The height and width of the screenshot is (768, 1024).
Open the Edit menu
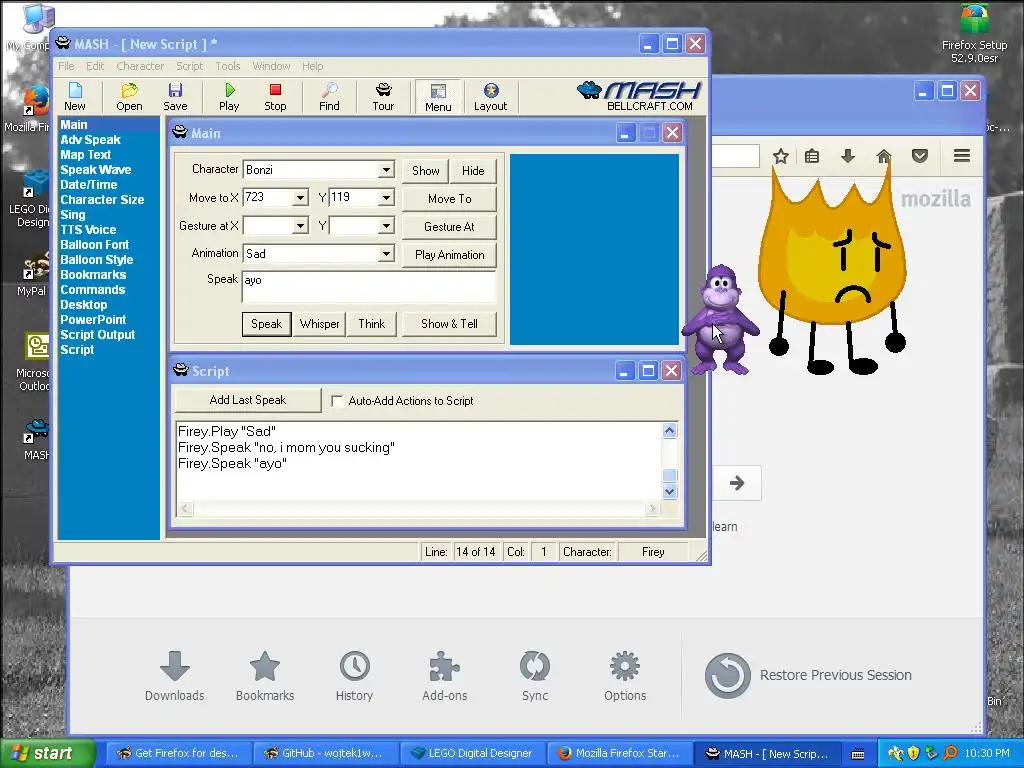pyautogui.click(x=95, y=66)
